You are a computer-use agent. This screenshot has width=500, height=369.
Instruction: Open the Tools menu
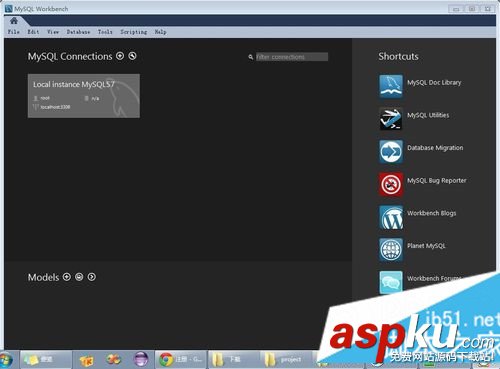[x=105, y=32]
